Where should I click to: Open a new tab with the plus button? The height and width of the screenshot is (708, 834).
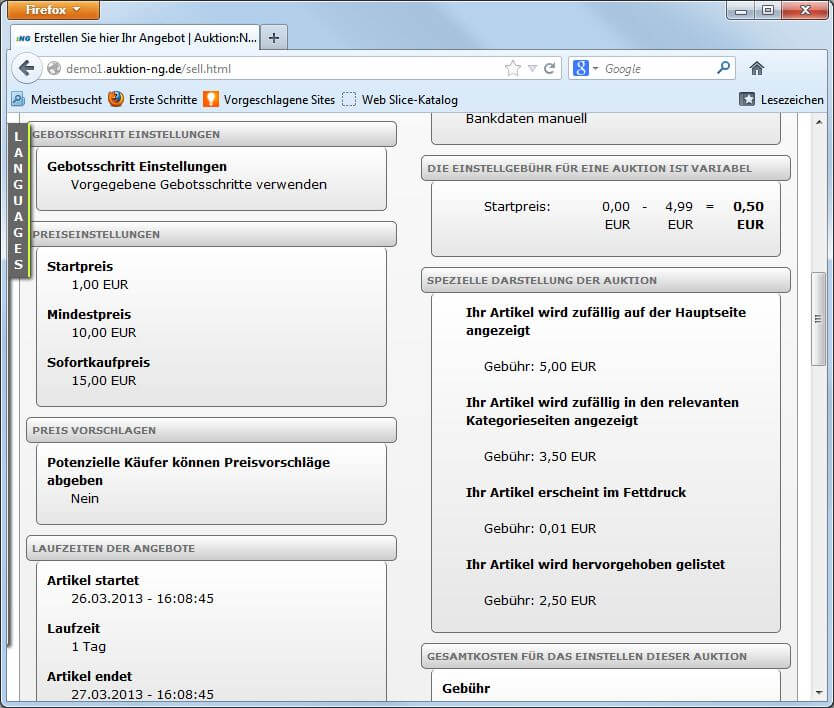pos(274,38)
